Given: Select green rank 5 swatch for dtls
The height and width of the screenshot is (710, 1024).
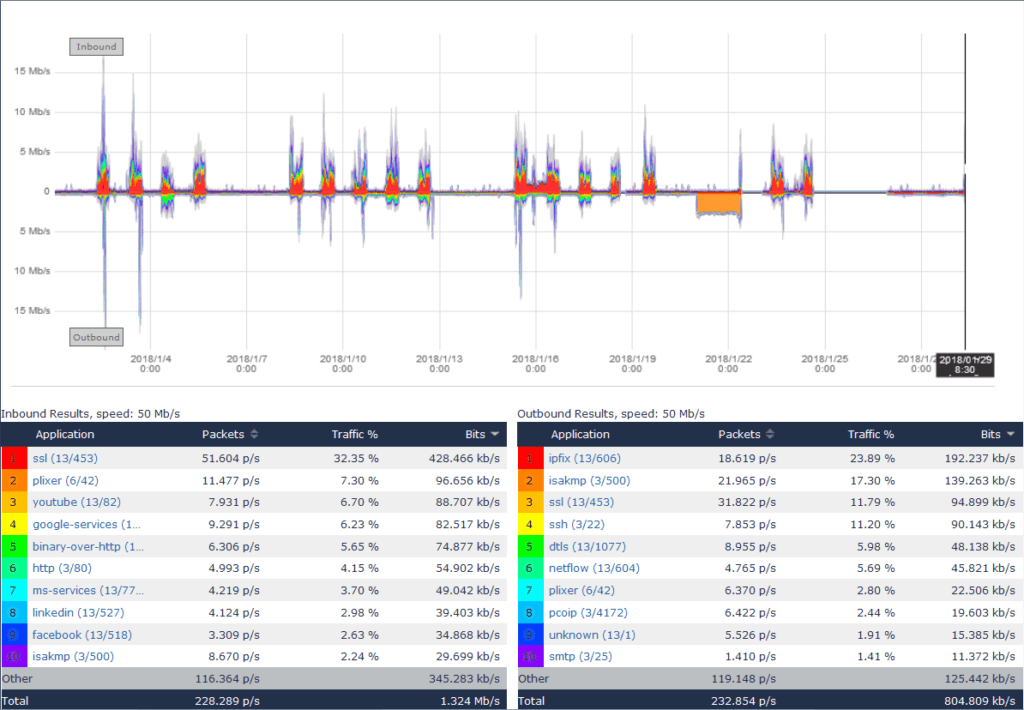Looking at the screenshot, I should point(530,547).
